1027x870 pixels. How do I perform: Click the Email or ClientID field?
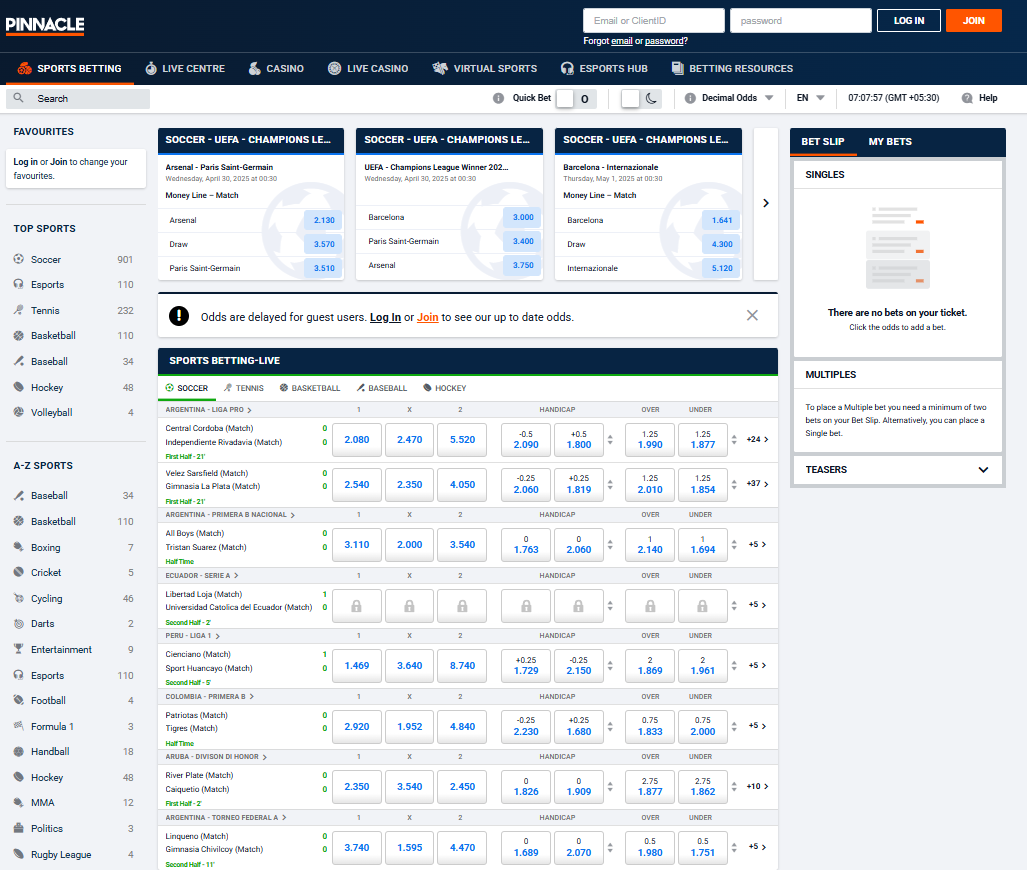[x=654, y=20]
